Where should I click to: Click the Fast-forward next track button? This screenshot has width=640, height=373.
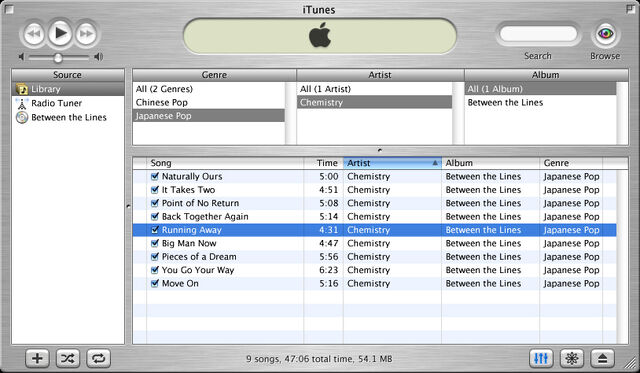pyautogui.click(x=87, y=33)
